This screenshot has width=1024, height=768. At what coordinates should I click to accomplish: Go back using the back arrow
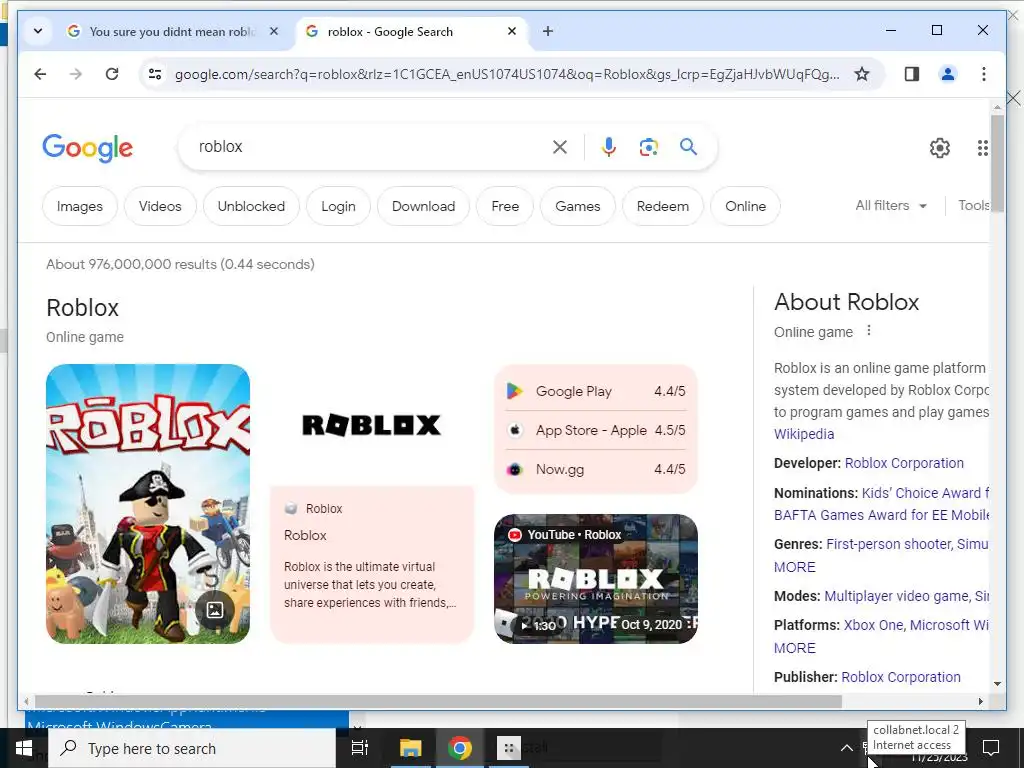40,74
